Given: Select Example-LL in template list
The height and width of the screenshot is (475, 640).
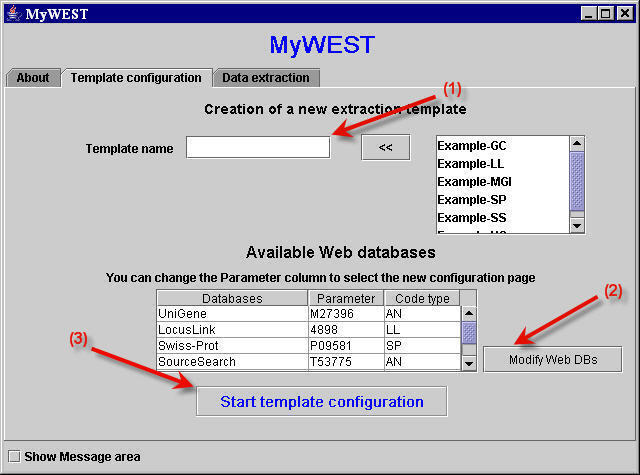Looking at the screenshot, I should coord(503,164).
